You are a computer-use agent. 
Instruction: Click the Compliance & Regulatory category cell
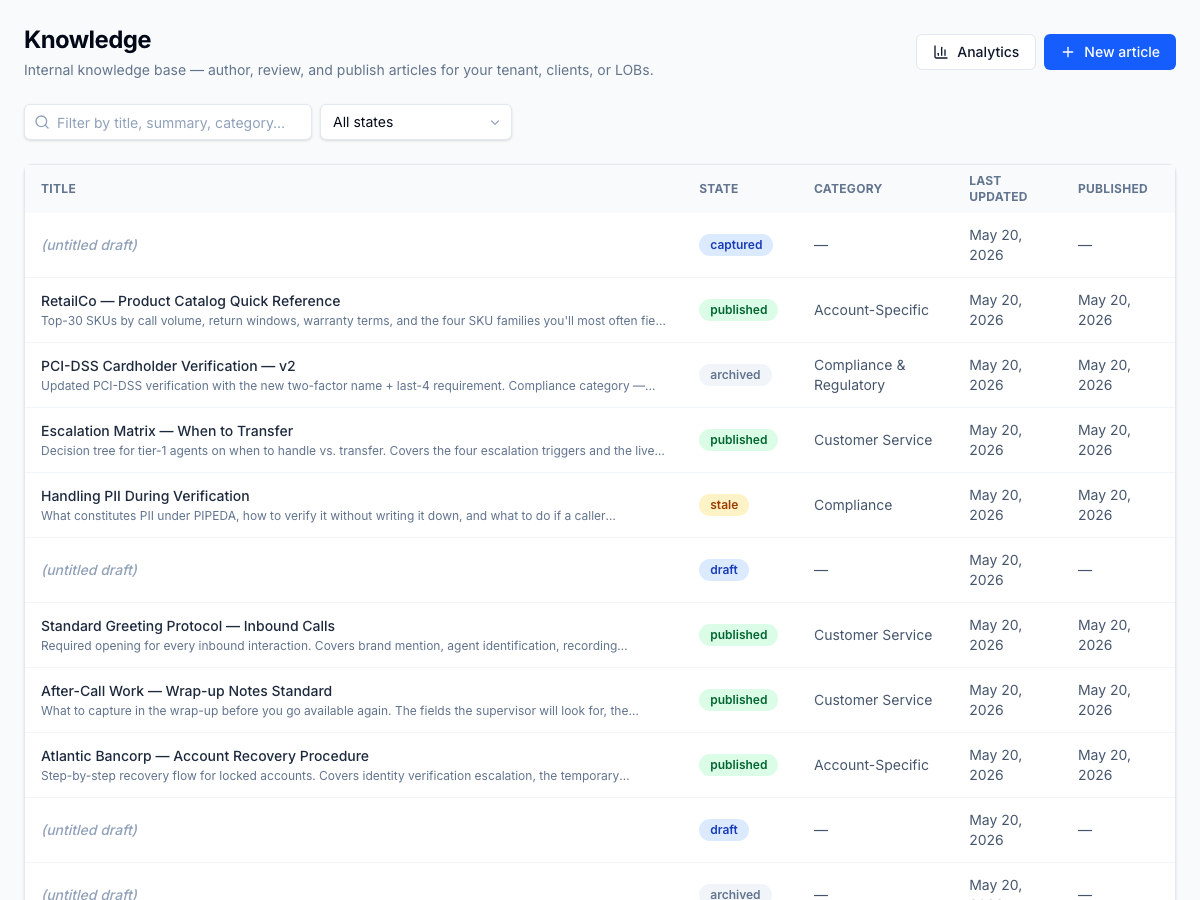(860, 375)
